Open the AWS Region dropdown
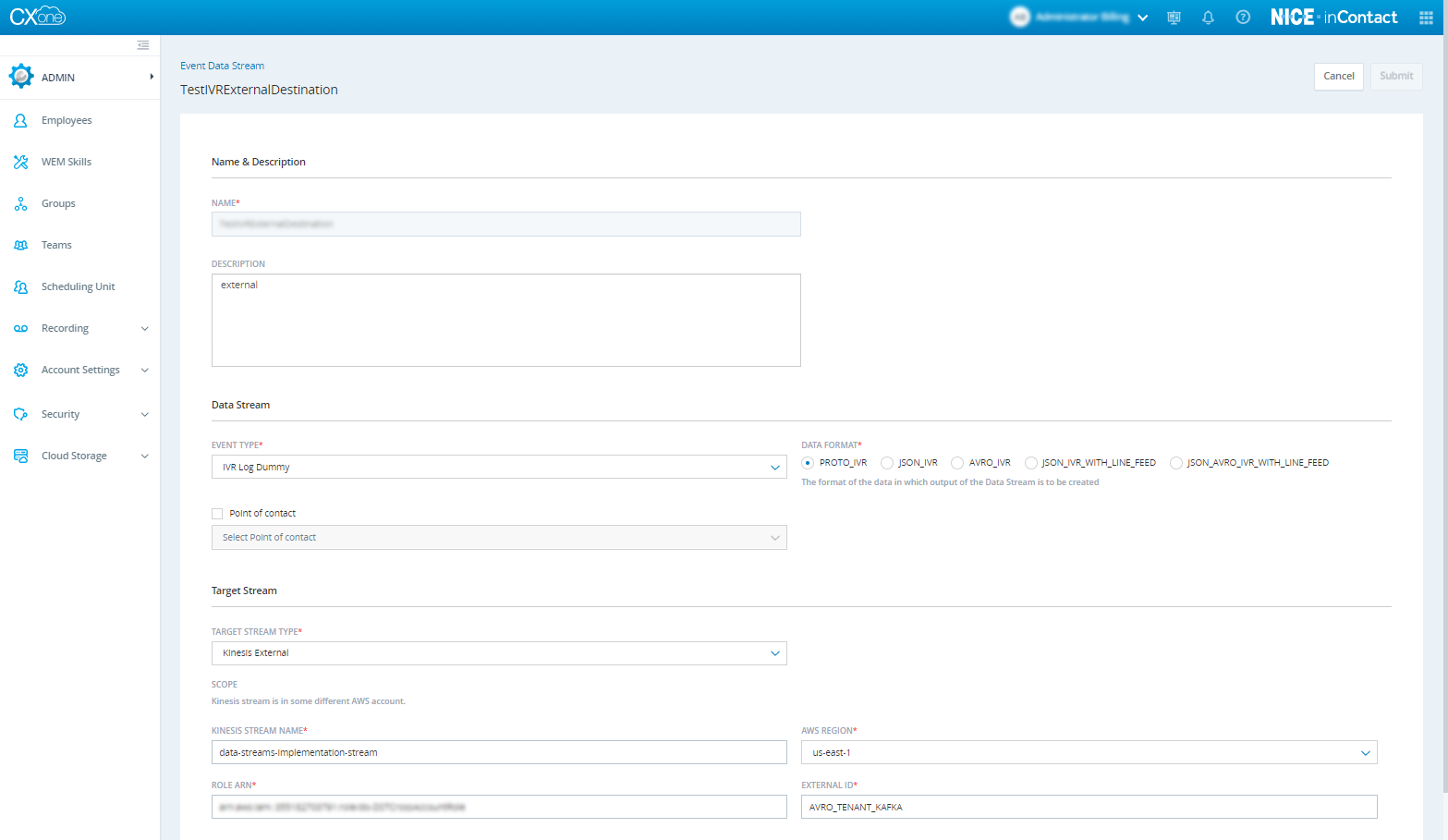The width and height of the screenshot is (1448, 840). [1089, 752]
